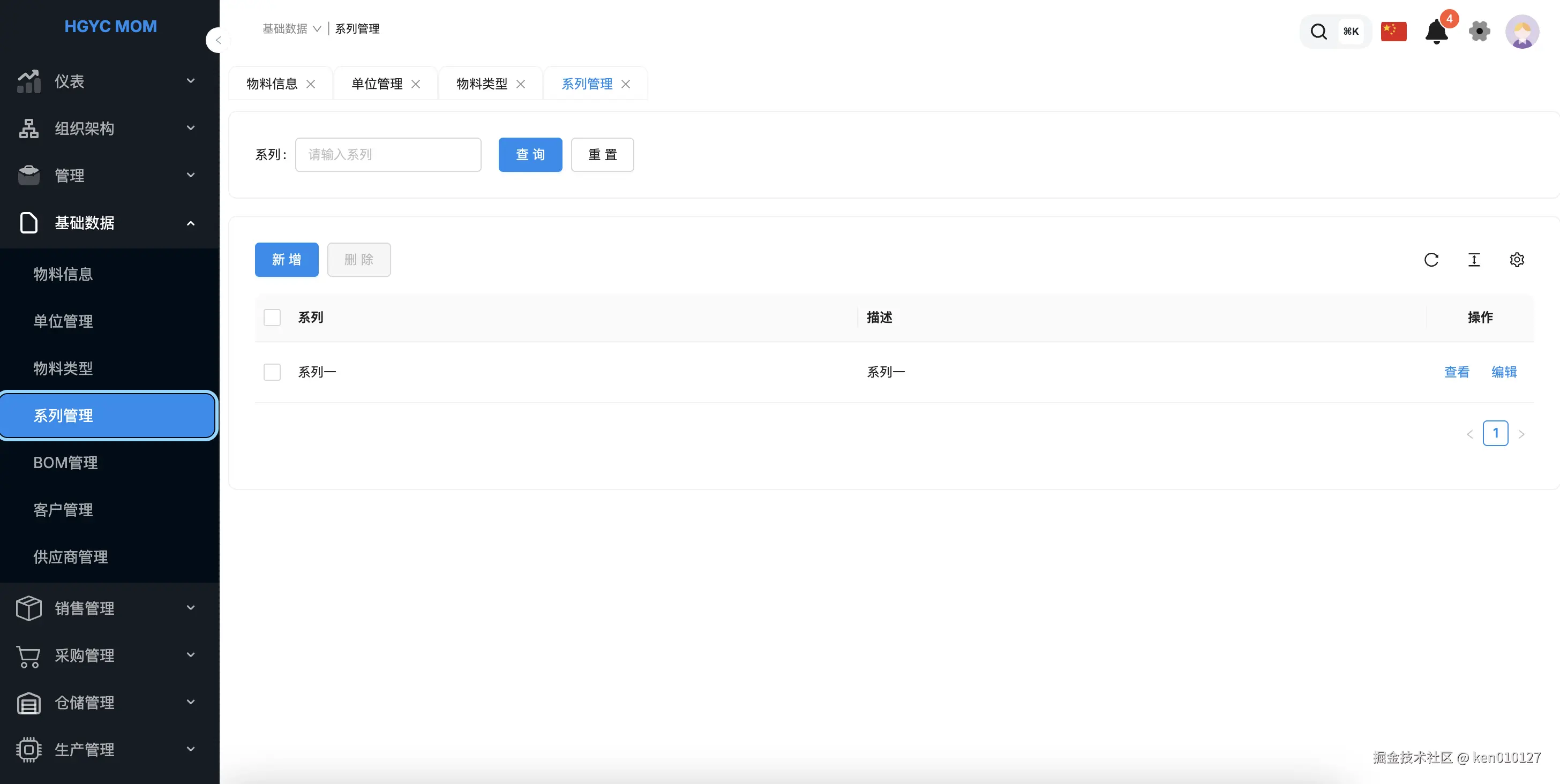The width and height of the screenshot is (1560, 784).
Task: Click the 请输入系列 input field
Action: click(x=388, y=154)
